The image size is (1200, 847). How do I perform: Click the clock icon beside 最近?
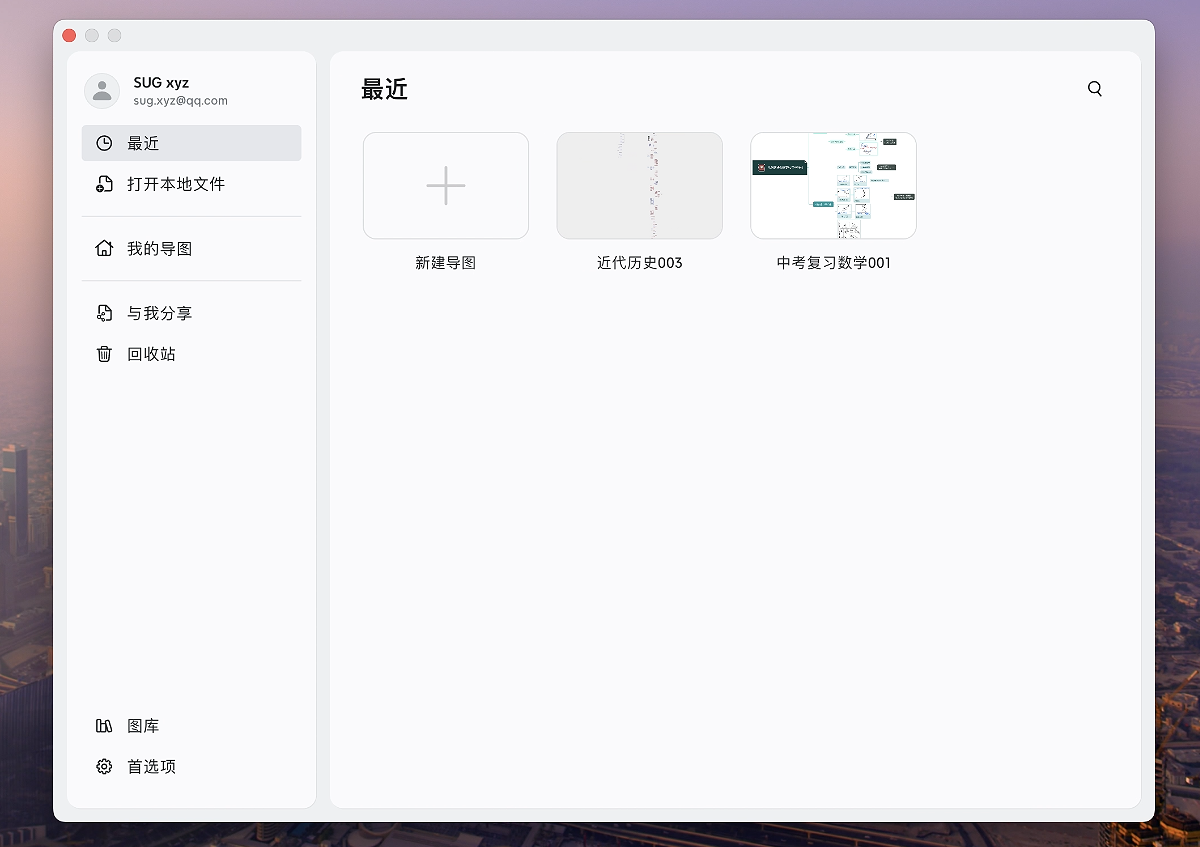pyautogui.click(x=104, y=143)
